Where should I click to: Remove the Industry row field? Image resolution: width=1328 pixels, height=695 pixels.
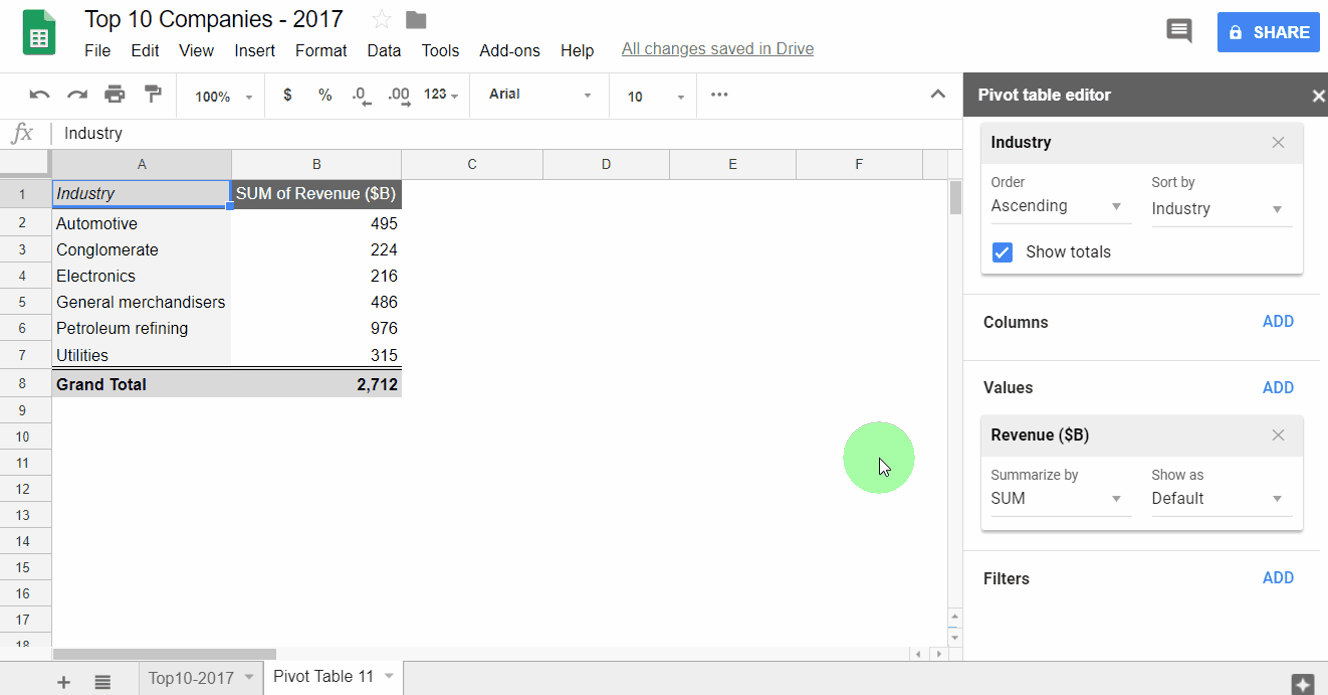point(1278,142)
